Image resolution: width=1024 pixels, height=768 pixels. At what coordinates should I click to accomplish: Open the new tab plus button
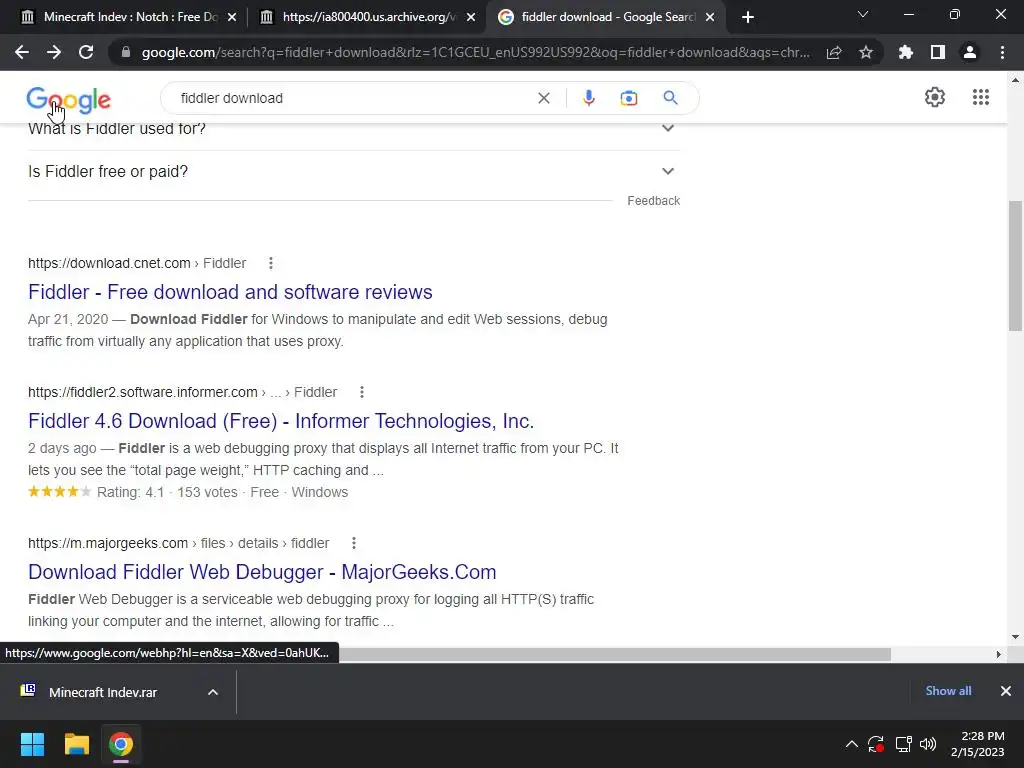pyautogui.click(x=748, y=17)
